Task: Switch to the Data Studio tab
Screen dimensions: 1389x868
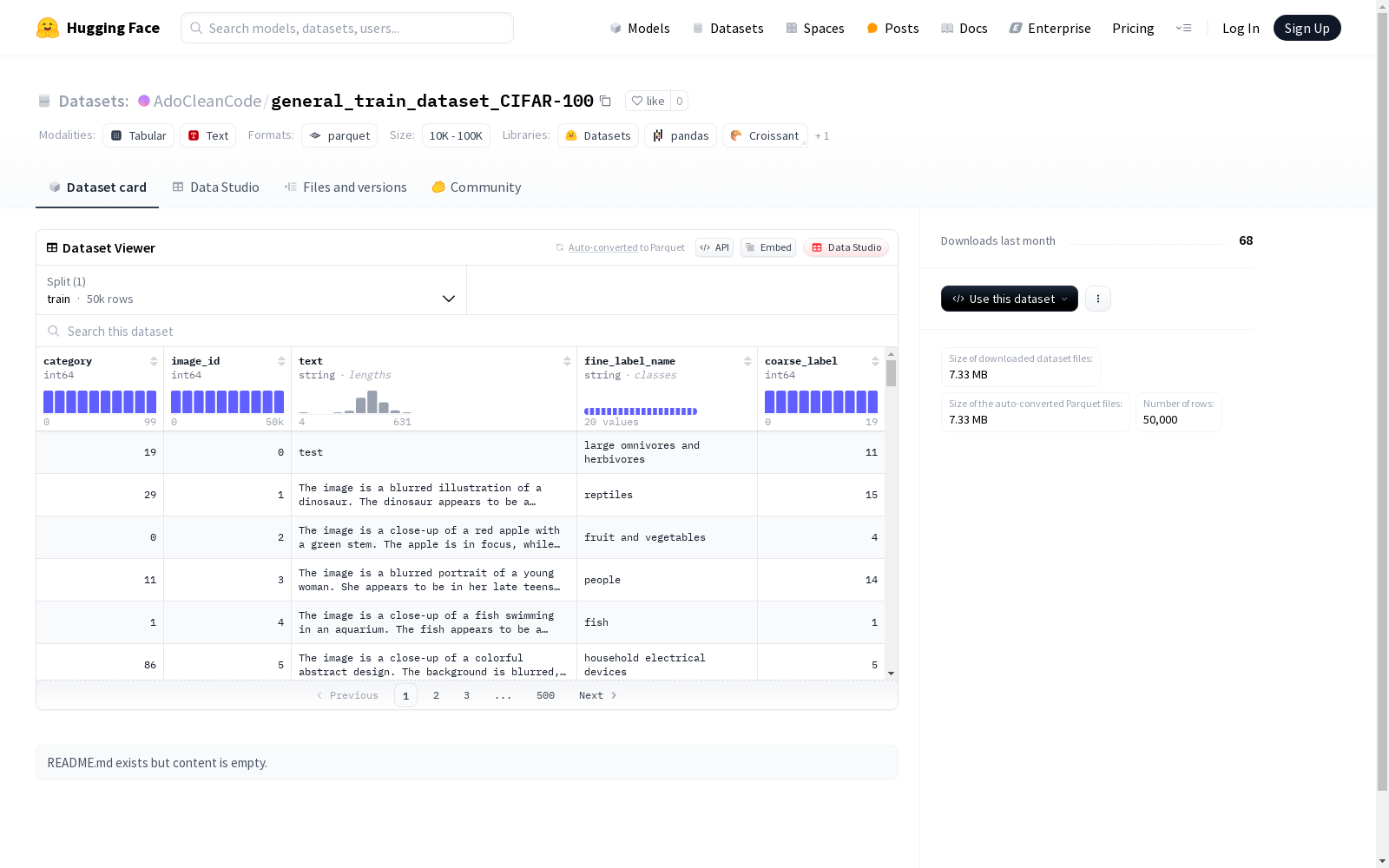Action: point(216,187)
